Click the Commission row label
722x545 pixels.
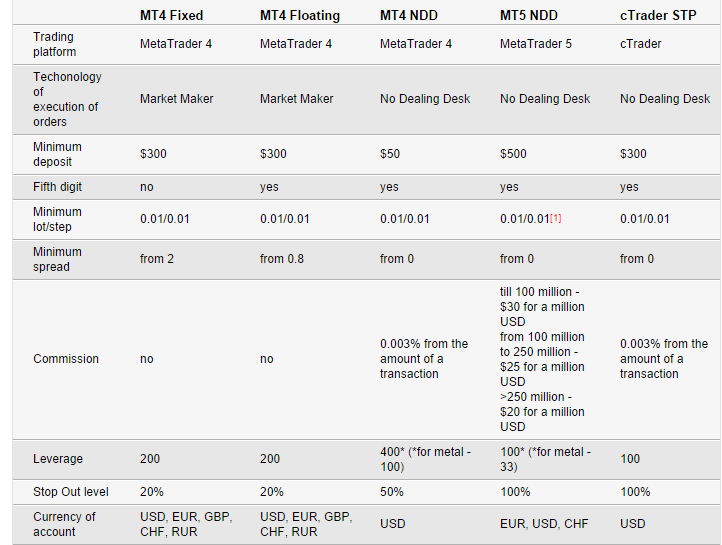point(66,359)
